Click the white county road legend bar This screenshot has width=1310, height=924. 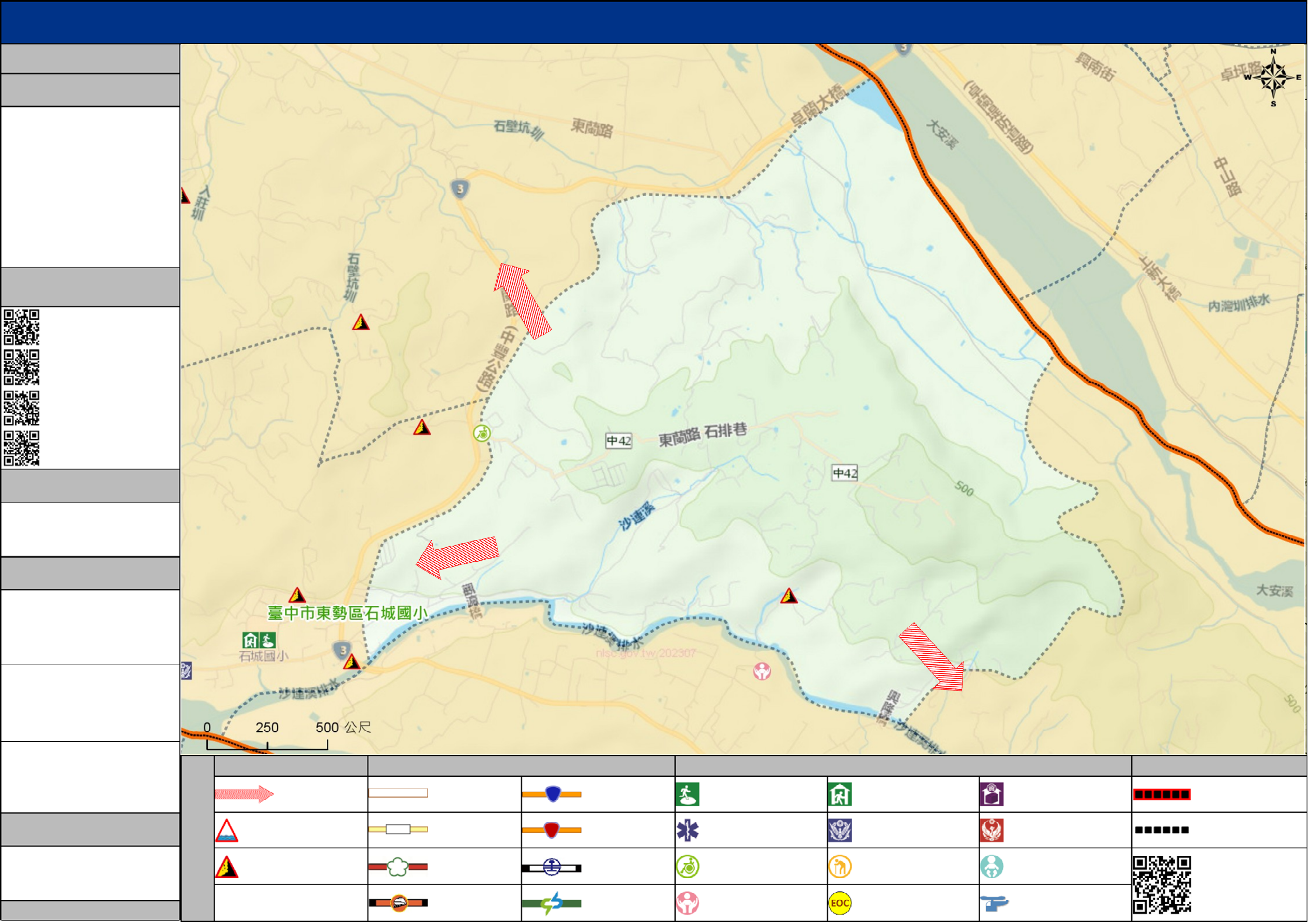398,794
